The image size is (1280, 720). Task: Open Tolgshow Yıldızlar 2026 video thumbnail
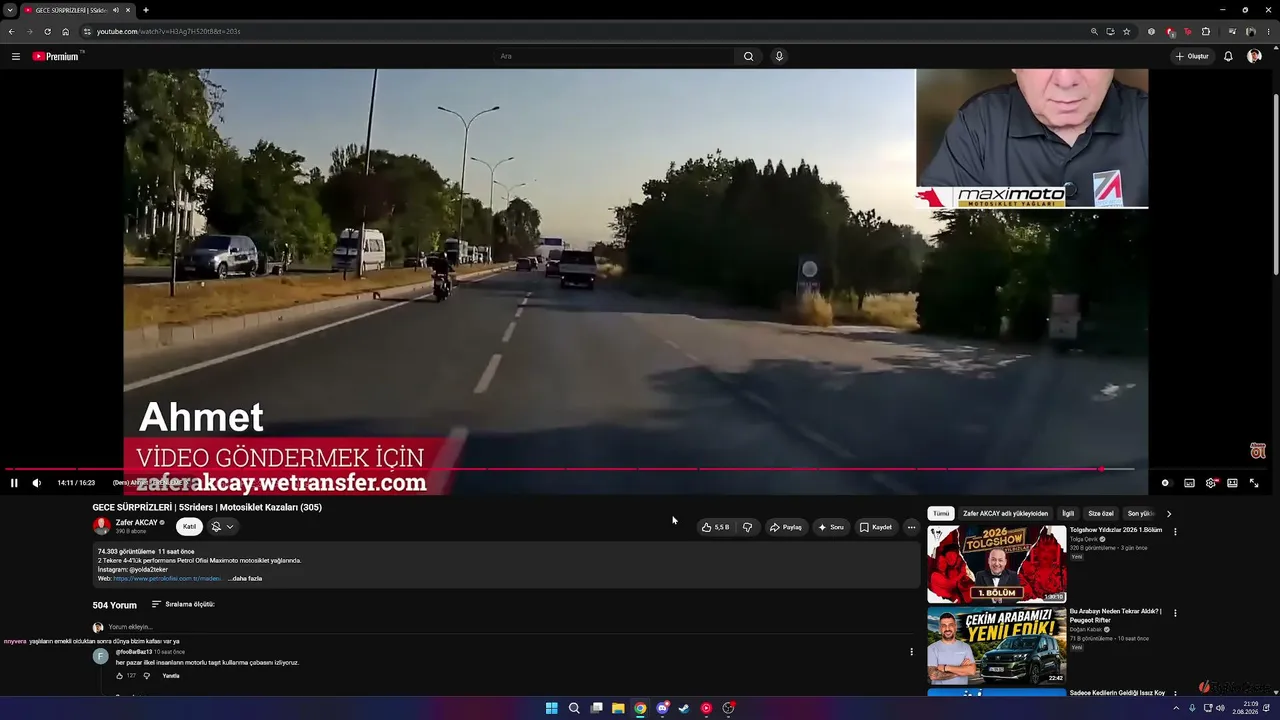click(996, 564)
